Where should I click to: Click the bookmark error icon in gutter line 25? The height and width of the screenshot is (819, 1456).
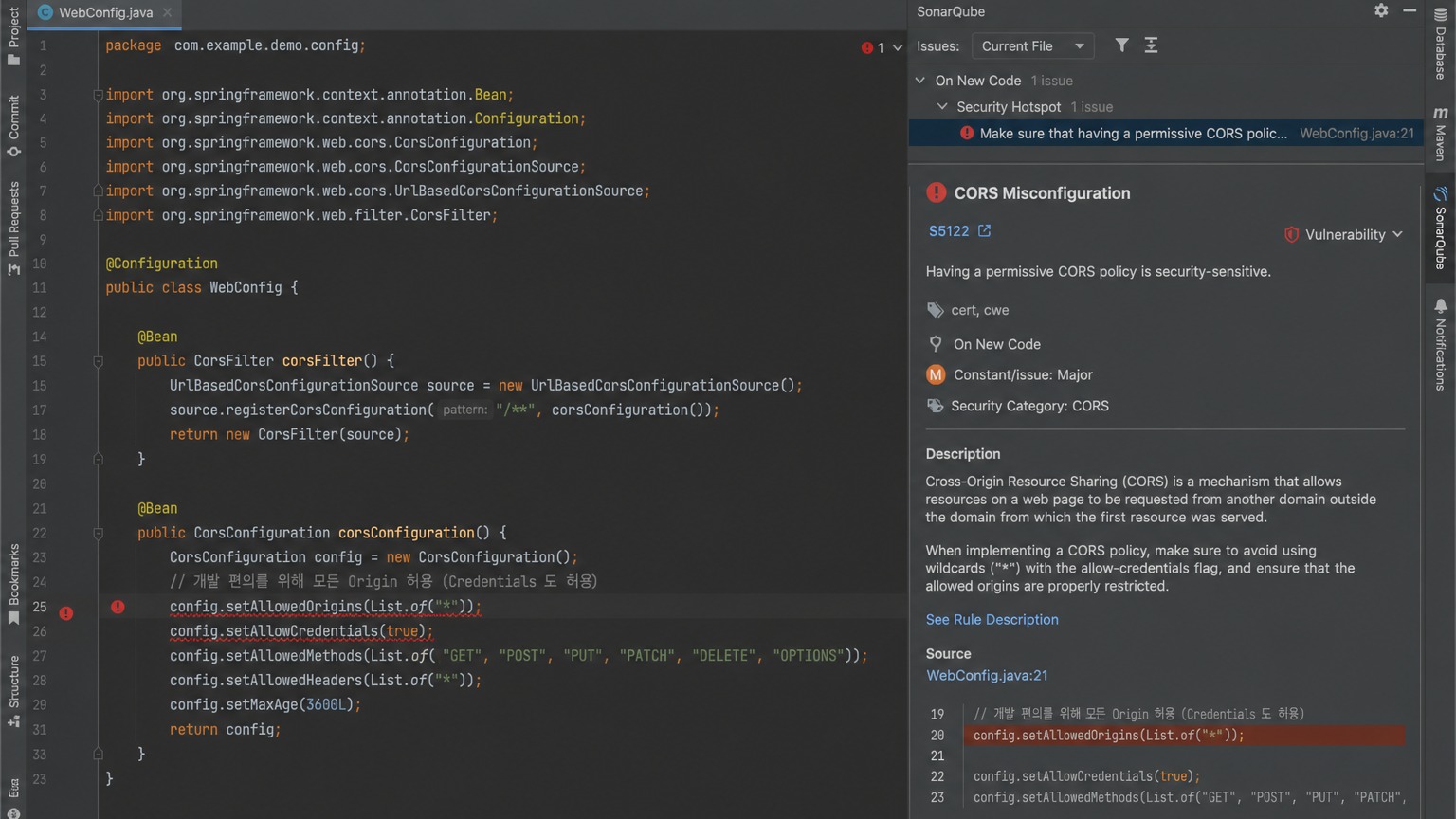click(x=66, y=613)
